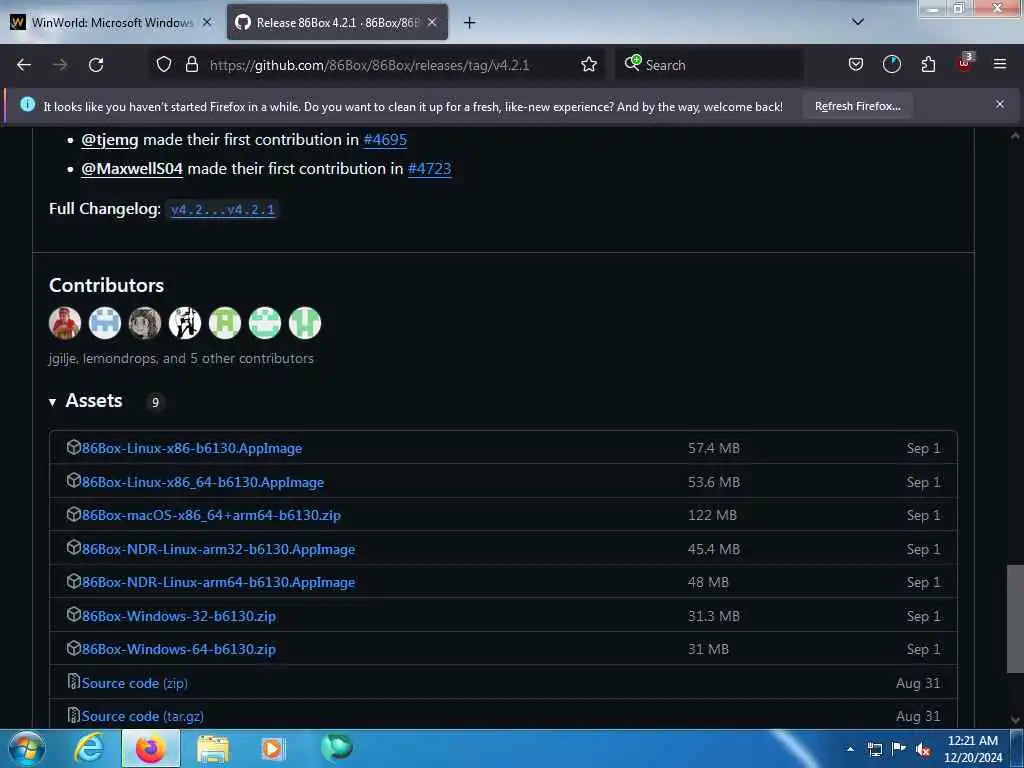This screenshot has width=1024, height=768.
Task: Download 86Box-Windows-64-b6130.zip
Action: [178, 650]
